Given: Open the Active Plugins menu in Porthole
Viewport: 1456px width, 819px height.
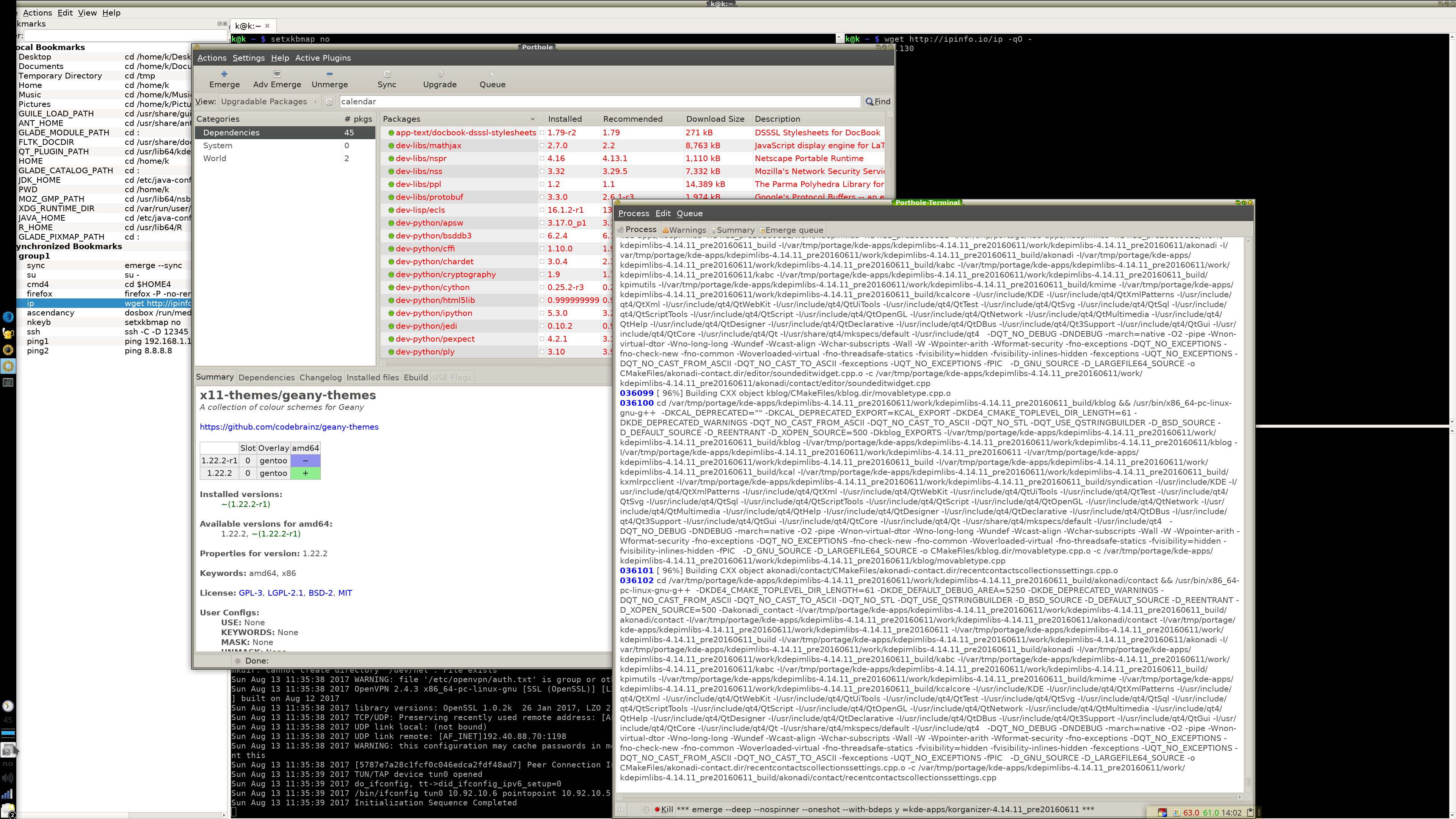Looking at the screenshot, I should (323, 58).
